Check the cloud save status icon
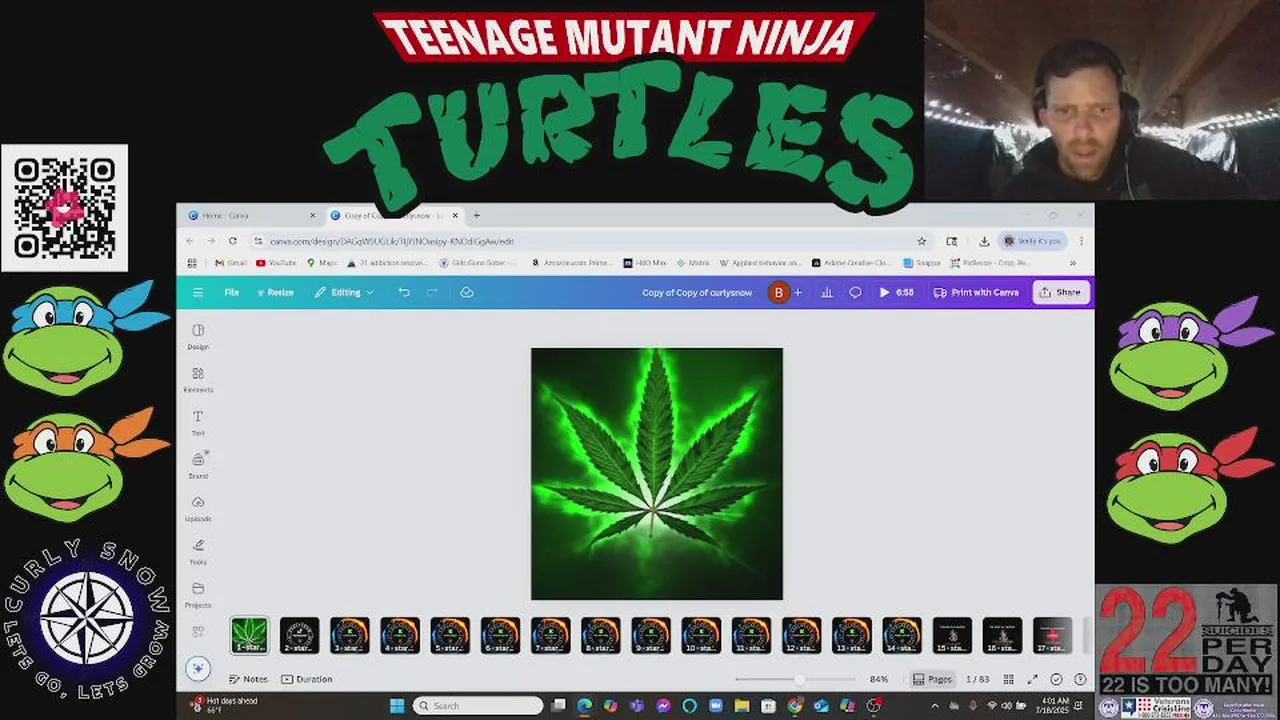This screenshot has width=1280, height=720. pos(466,292)
